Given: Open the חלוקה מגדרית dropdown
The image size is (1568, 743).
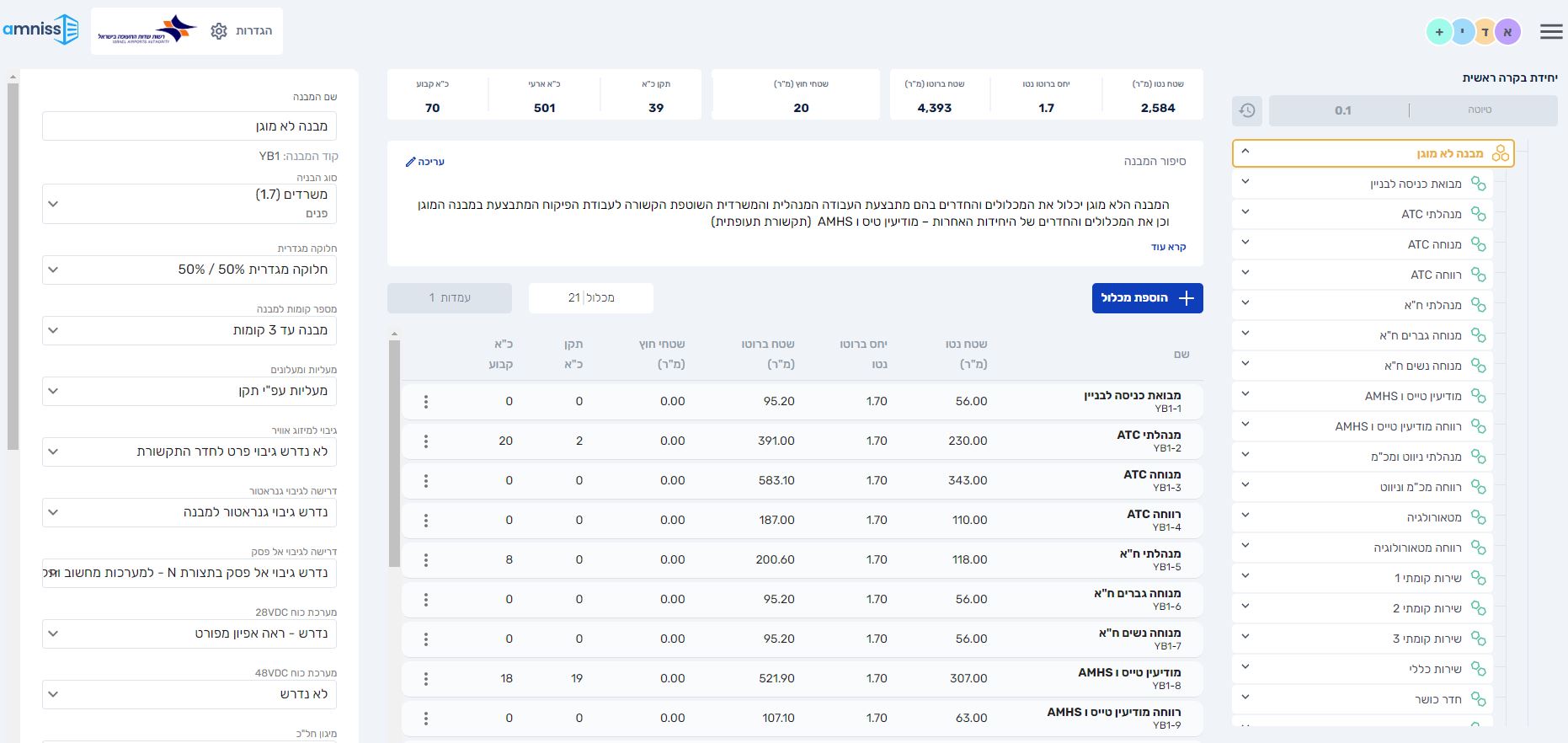Looking at the screenshot, I should pyautogui.click(x=189, y=270).
